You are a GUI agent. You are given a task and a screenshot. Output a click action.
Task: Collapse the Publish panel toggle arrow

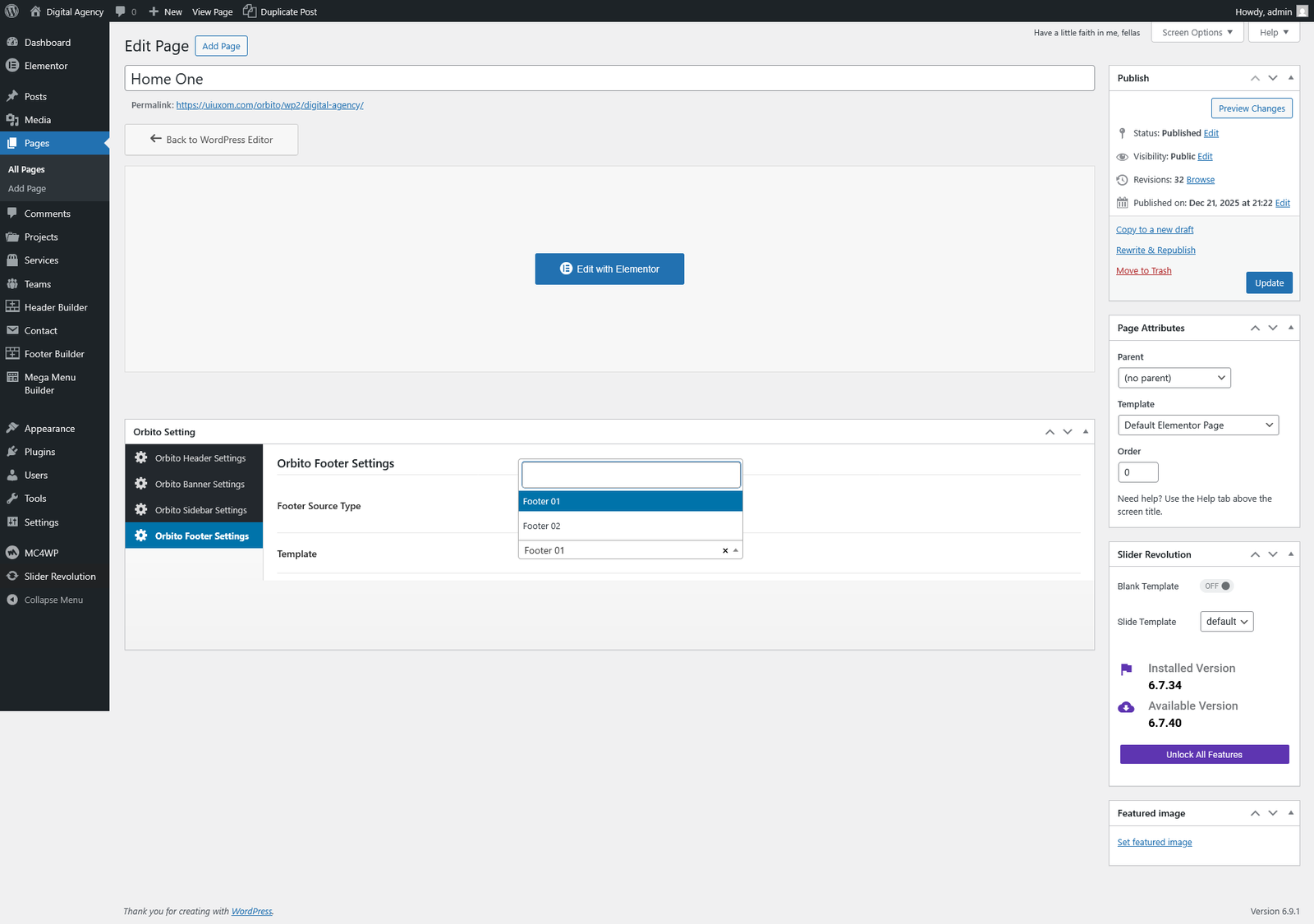[1290, 78]
